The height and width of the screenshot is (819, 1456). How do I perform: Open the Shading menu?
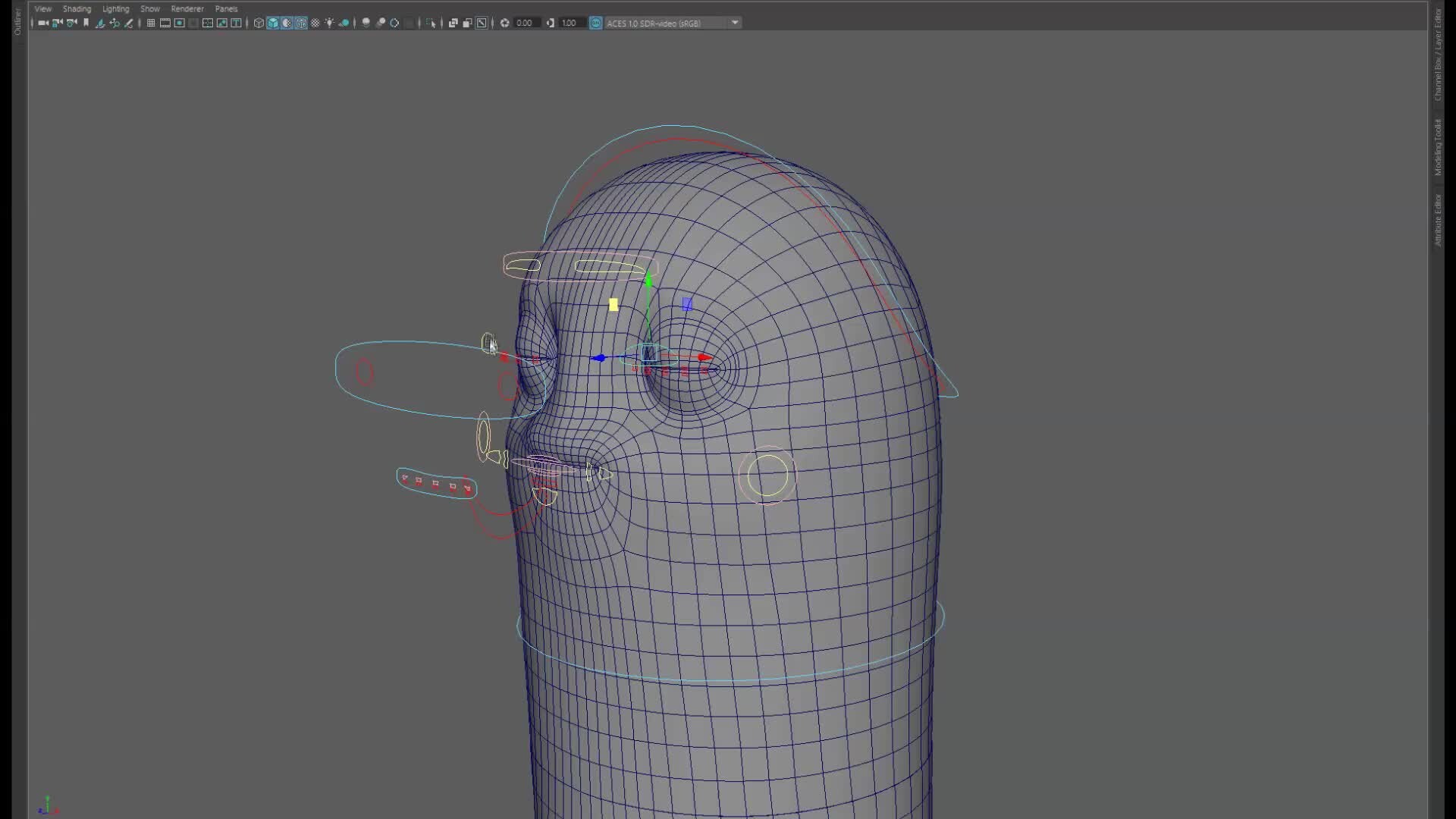[x=77, y=8]
